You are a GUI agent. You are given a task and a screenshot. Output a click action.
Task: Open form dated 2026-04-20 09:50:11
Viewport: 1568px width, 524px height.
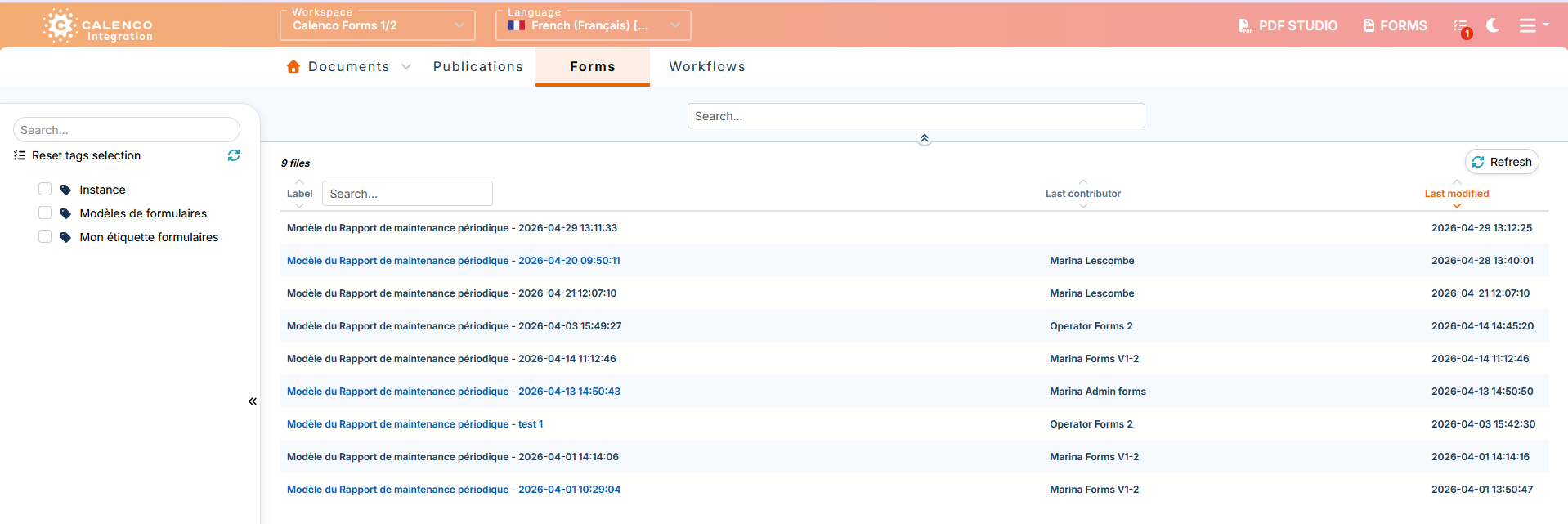click(454, 261)
